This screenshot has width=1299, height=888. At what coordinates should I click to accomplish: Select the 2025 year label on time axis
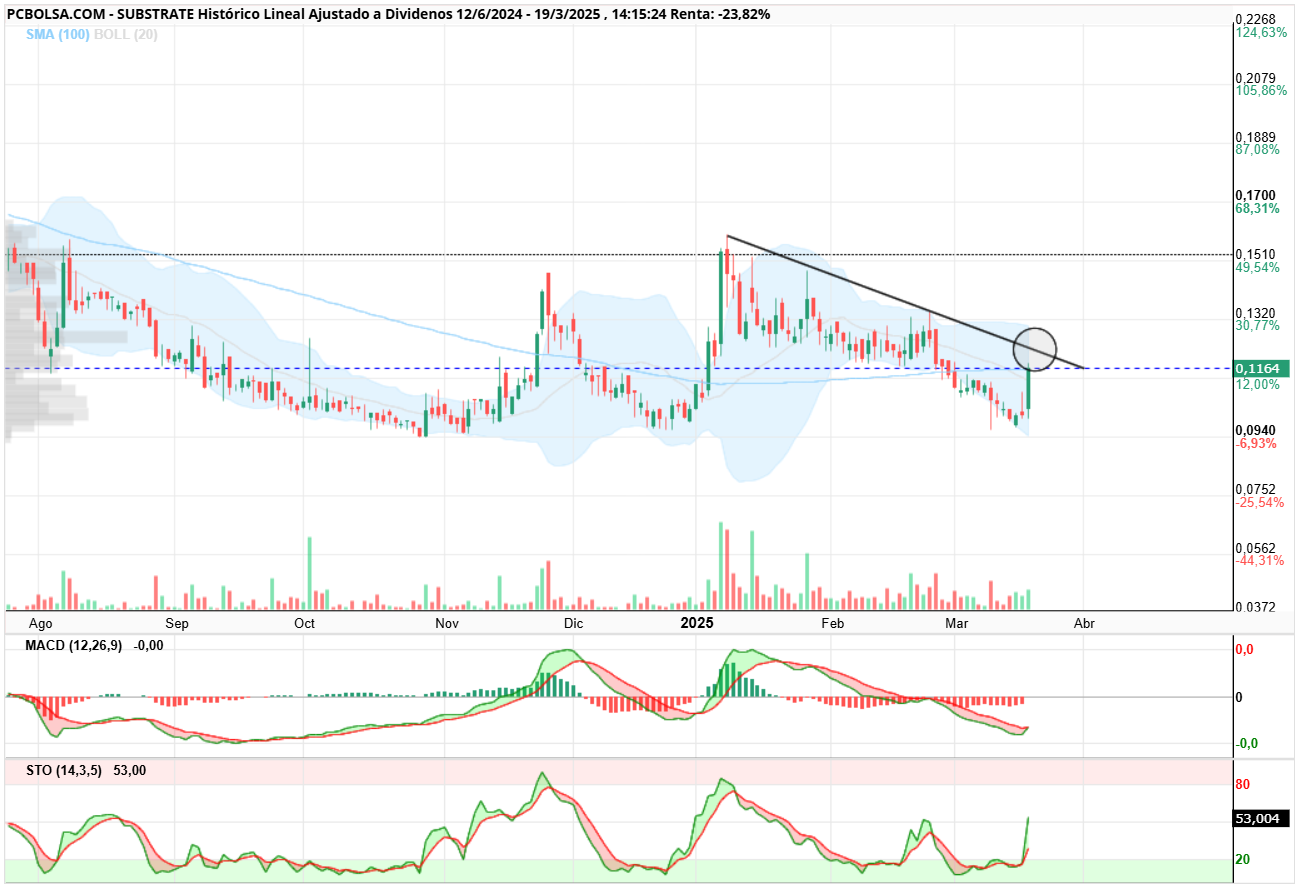(x=697, y=622)
